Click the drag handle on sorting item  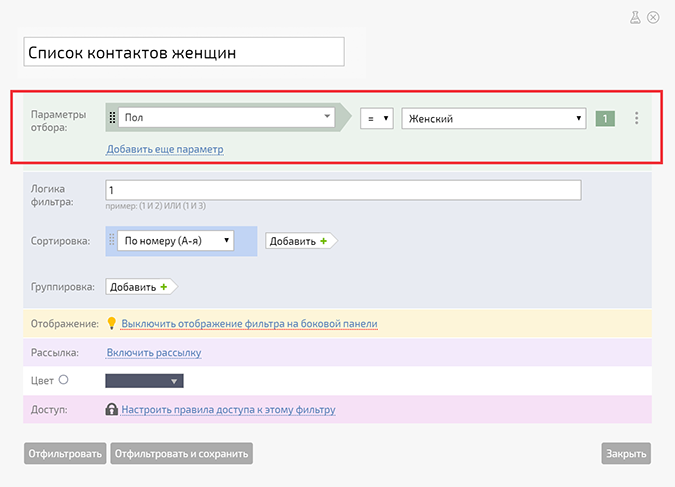click(x=112, y=240)
